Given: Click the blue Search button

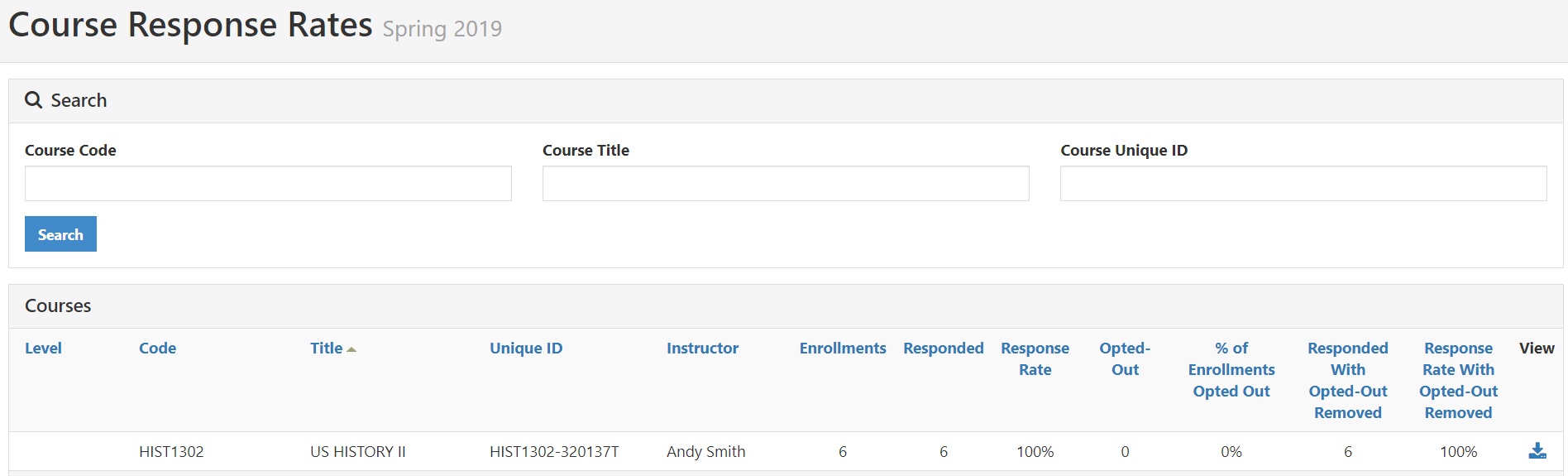Looking at the screenshot, I should point(60,234).
